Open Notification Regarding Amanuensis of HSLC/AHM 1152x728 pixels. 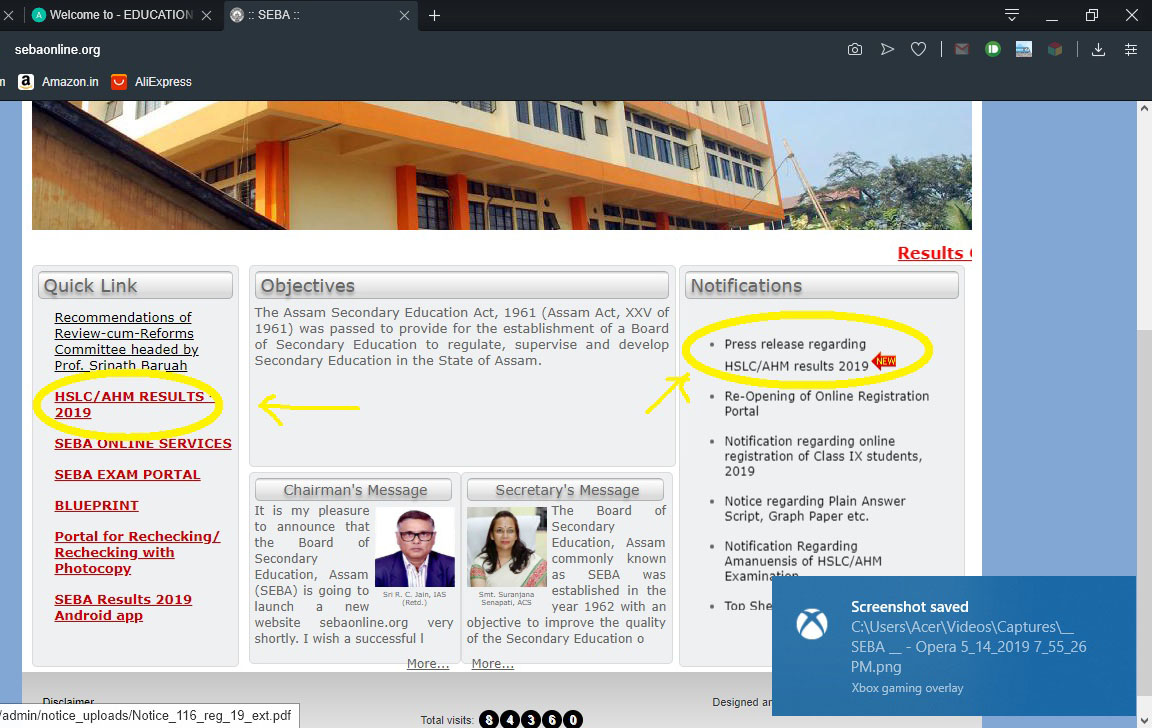click(803, 561)
